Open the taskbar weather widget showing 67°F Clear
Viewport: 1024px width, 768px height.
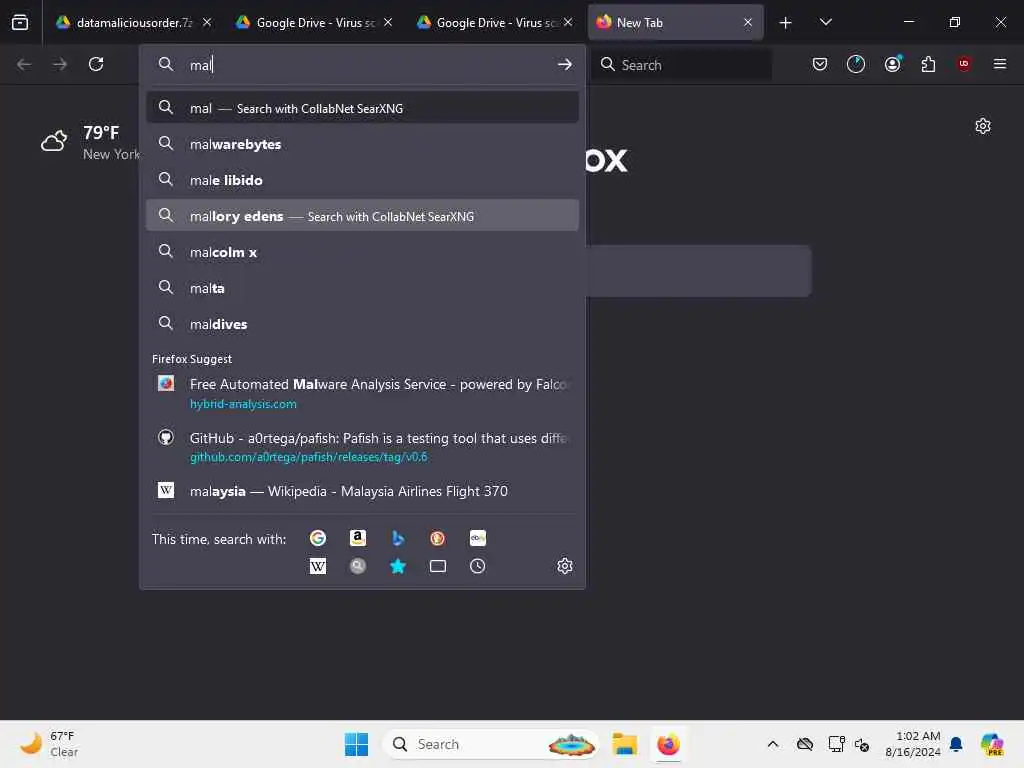tap(48, 744)
